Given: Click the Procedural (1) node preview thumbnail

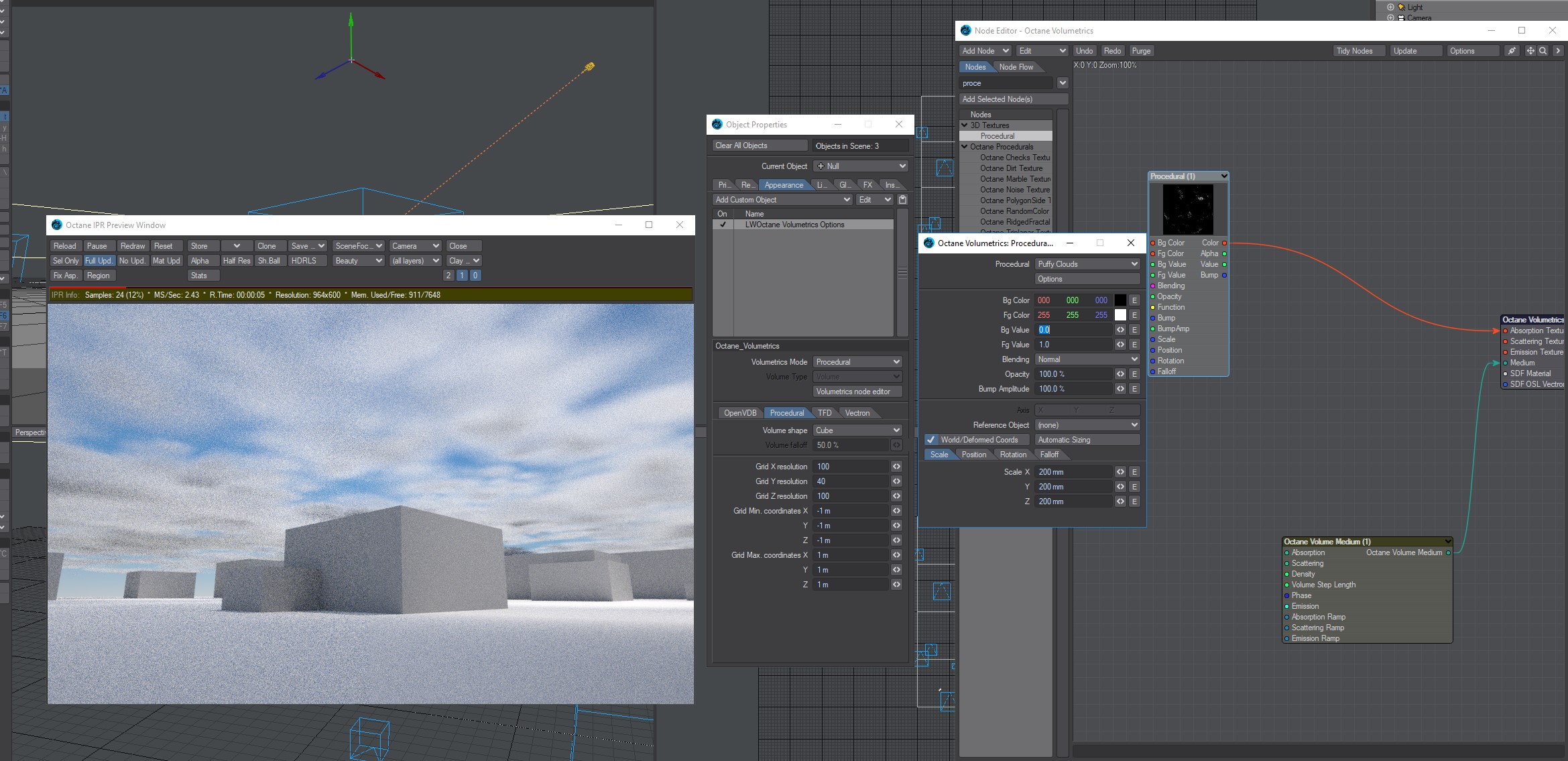Looking at the screenshot, I should (x=1187, y=209).
